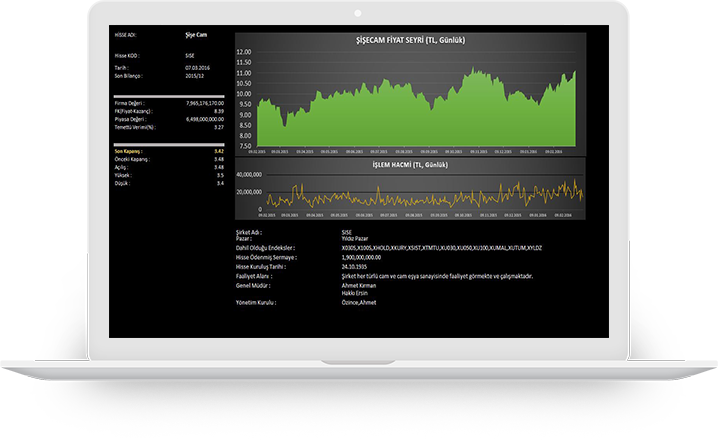Screen dimensions: 718x440
Task: Click the 'Yüksek :' label
Action: pos(123,175)
